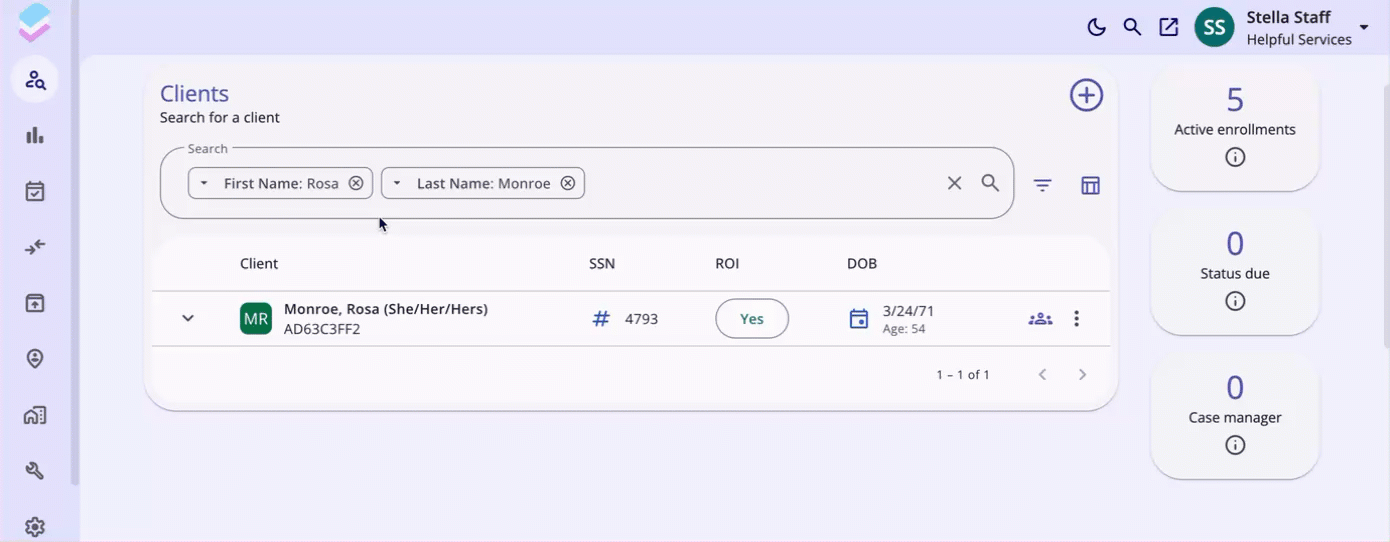Open the merge arrows sidebar icon
This screenshot has height=542, width=1390.
coord(35,247)
